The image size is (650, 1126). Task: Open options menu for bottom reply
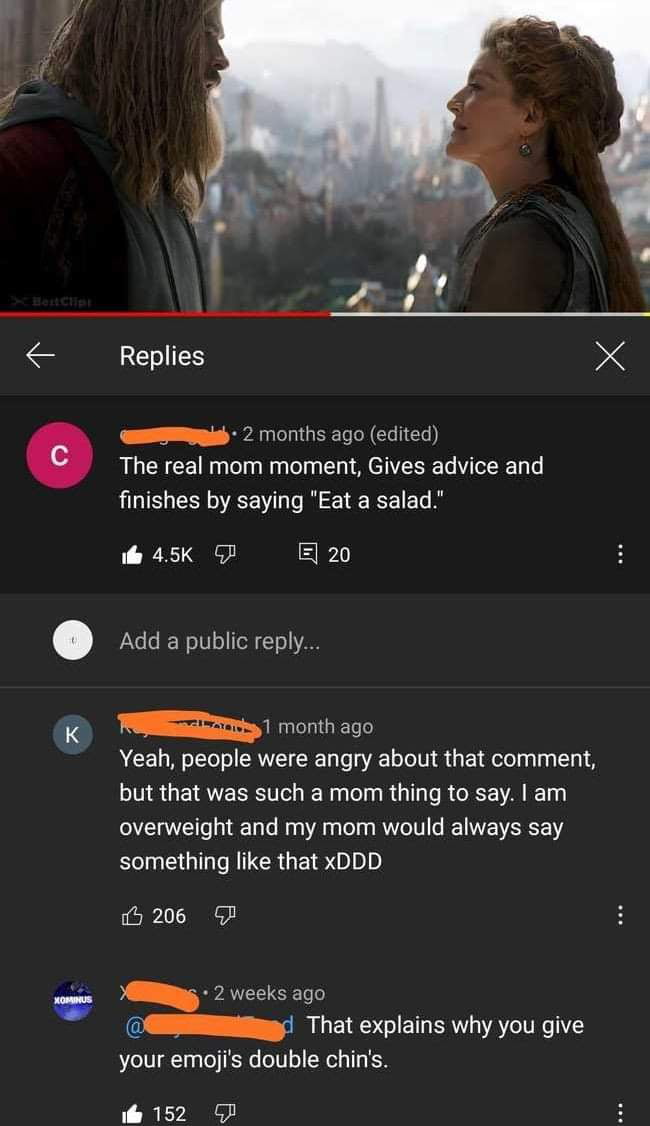(621, 1114)
